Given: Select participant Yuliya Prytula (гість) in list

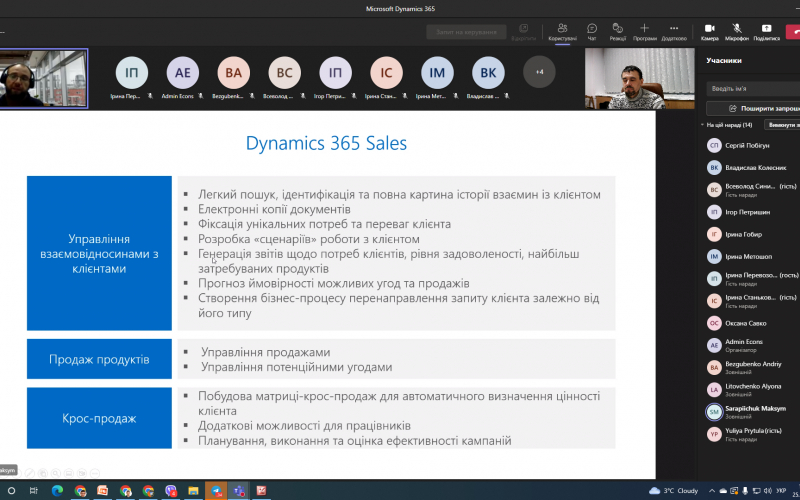Looking at the screenshot, I should click(753, 434).
